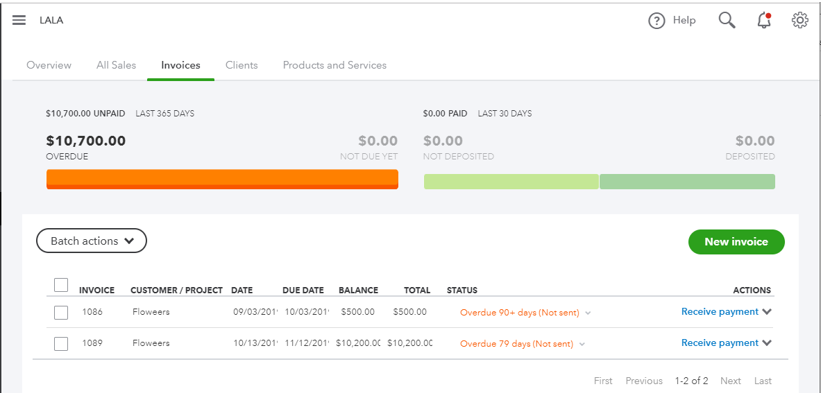Viewport: 822px width, 393px height.
Task: Go to the First page
Action: click(603, 381)
